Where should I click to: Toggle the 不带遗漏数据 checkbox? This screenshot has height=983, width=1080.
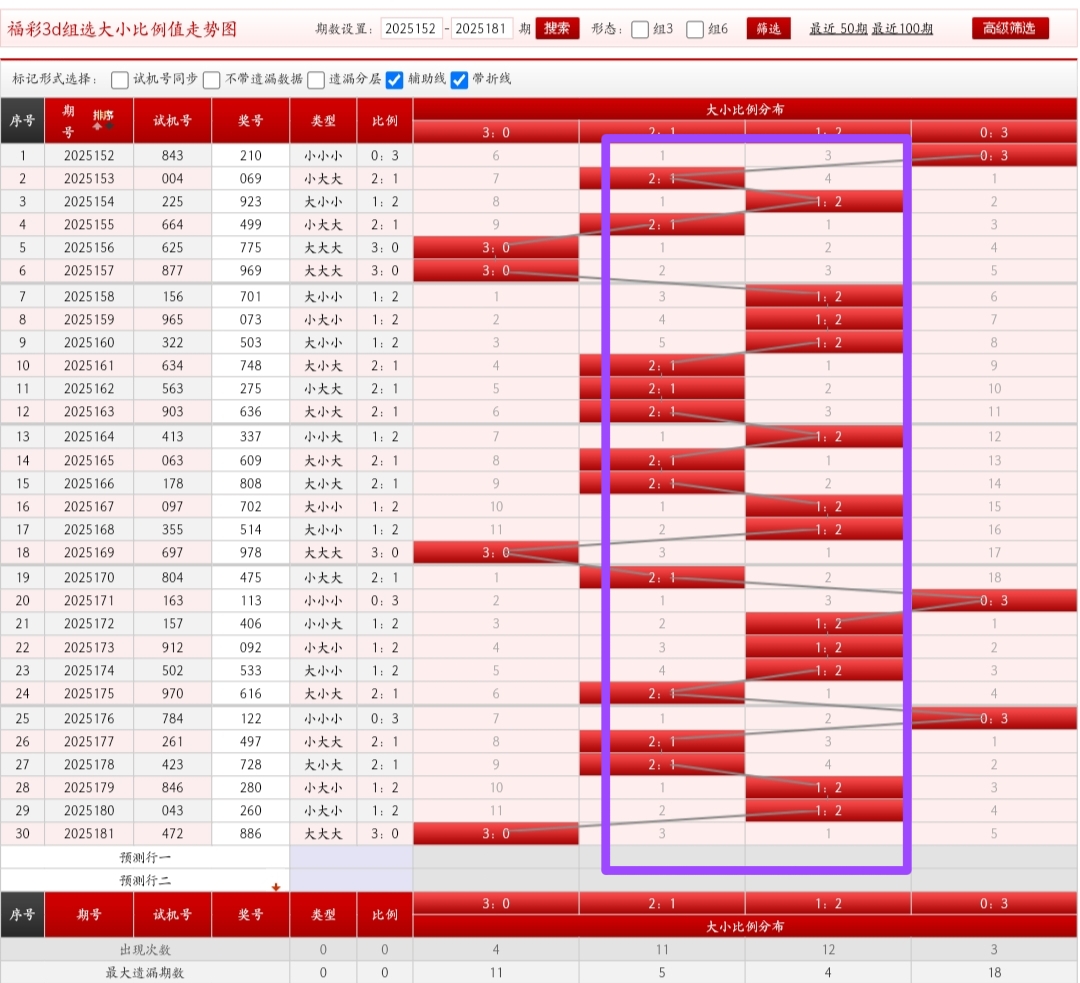(212, 80)
